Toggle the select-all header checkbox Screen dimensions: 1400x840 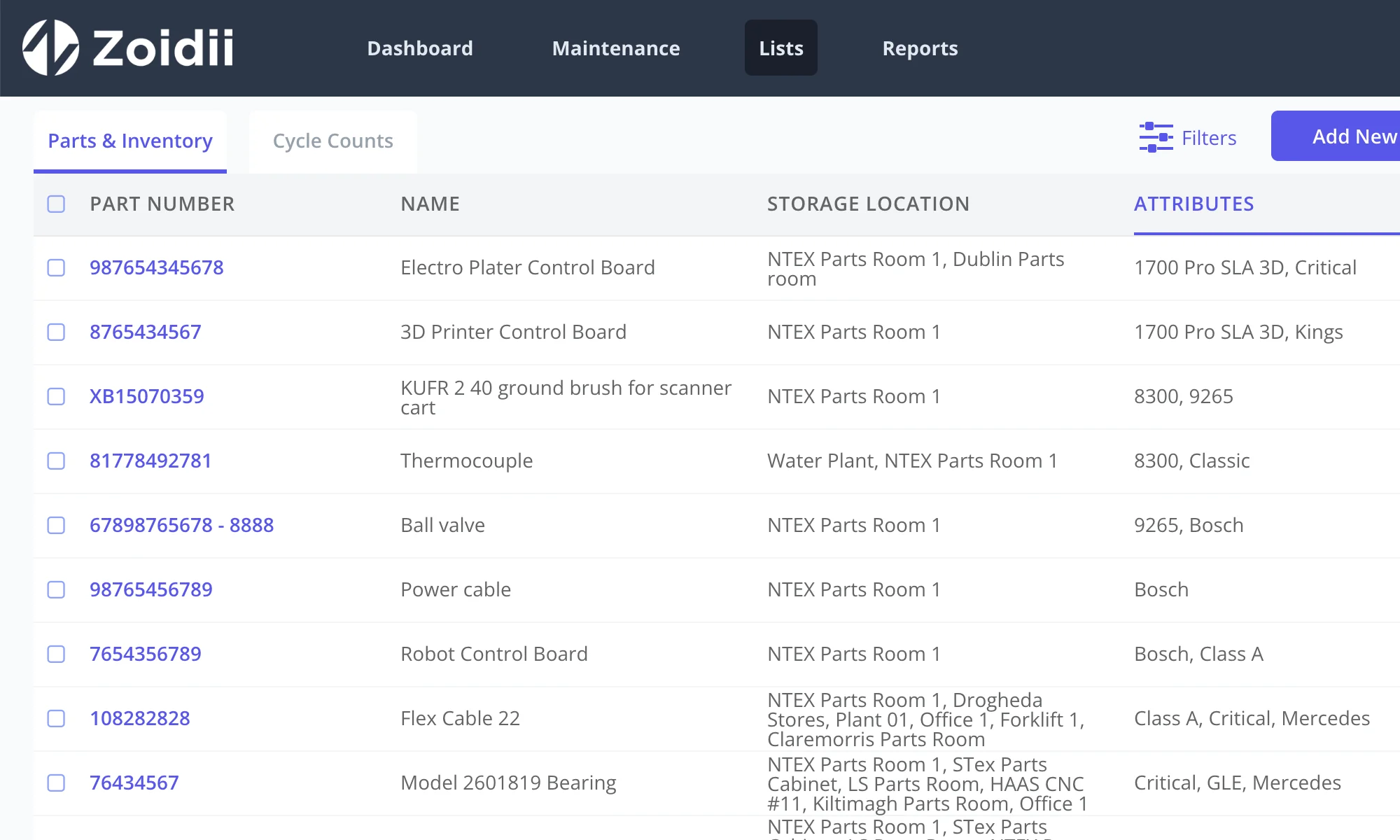[56, 204]
